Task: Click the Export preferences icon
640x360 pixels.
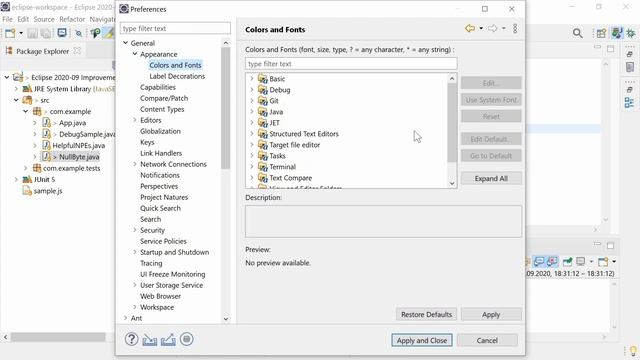Action: [x=168, y=340]
